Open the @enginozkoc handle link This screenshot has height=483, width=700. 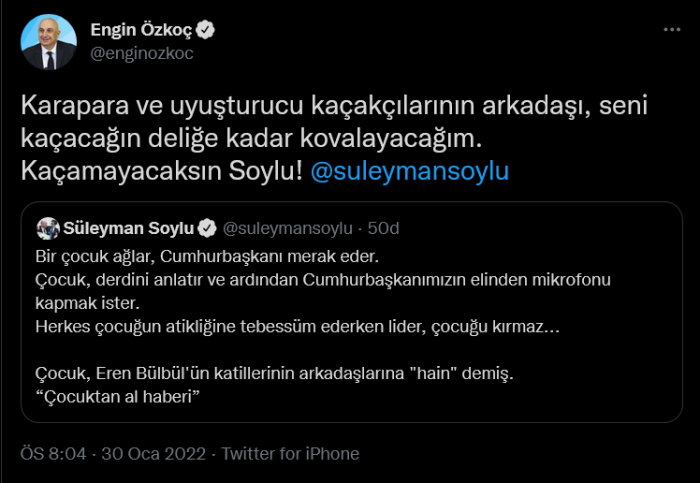point(142,53)
